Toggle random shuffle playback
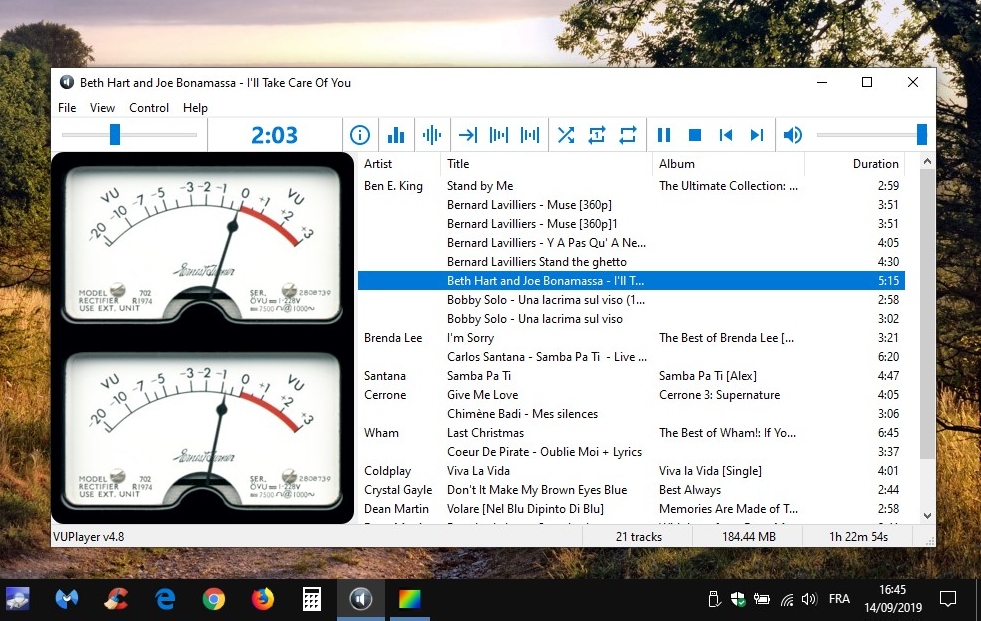 point(566,134)
